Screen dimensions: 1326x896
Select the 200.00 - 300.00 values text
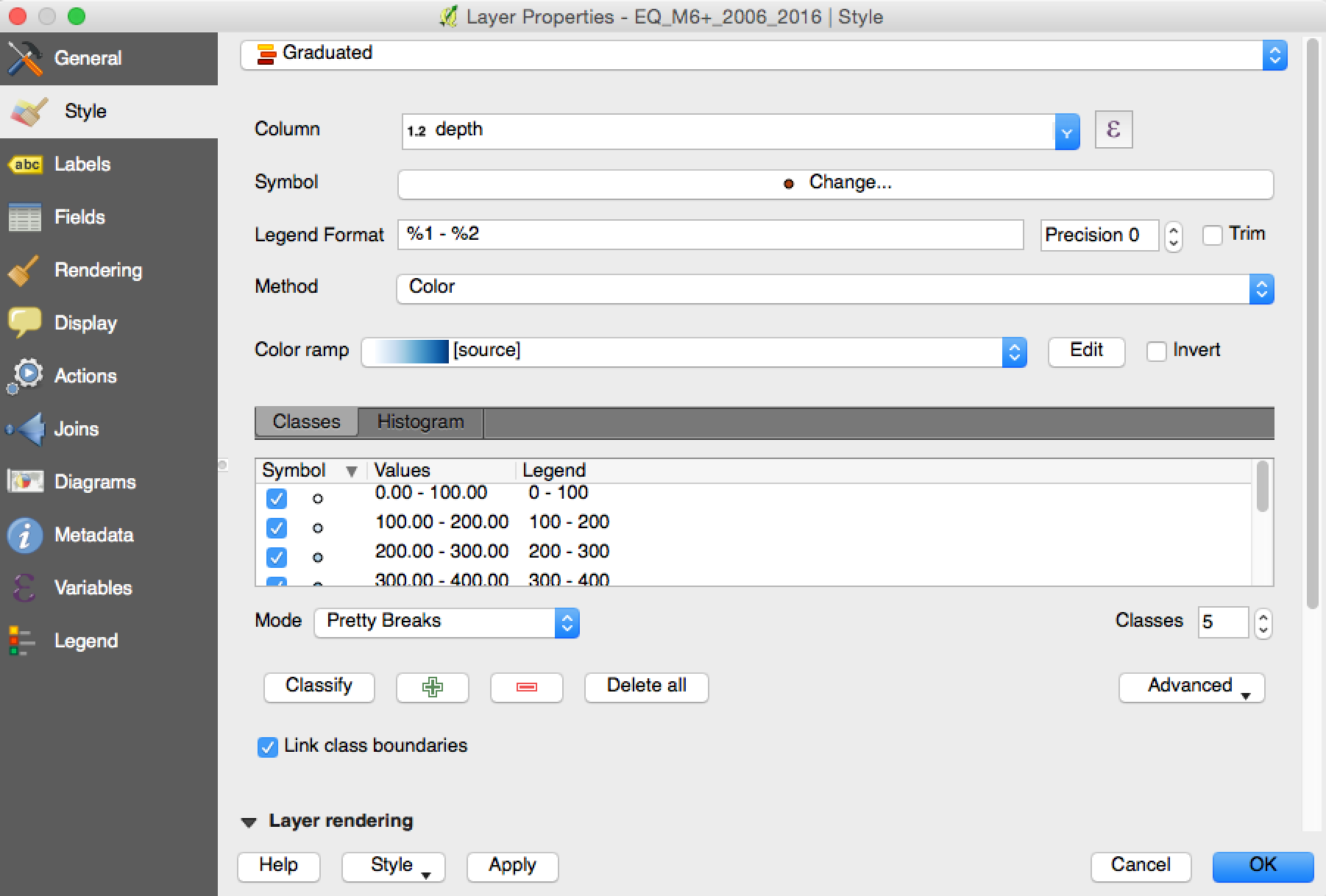point(442,552)
